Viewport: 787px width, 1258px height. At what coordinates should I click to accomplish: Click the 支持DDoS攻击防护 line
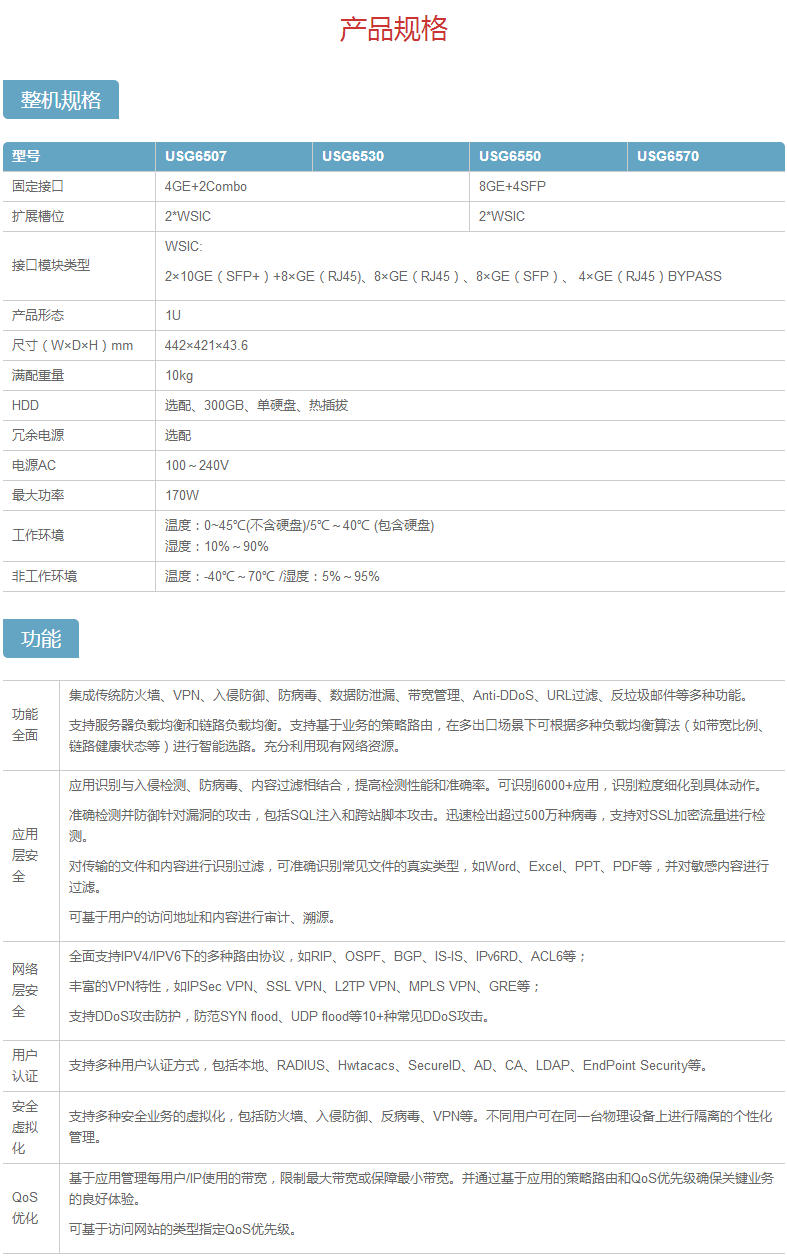point(281,1016)
